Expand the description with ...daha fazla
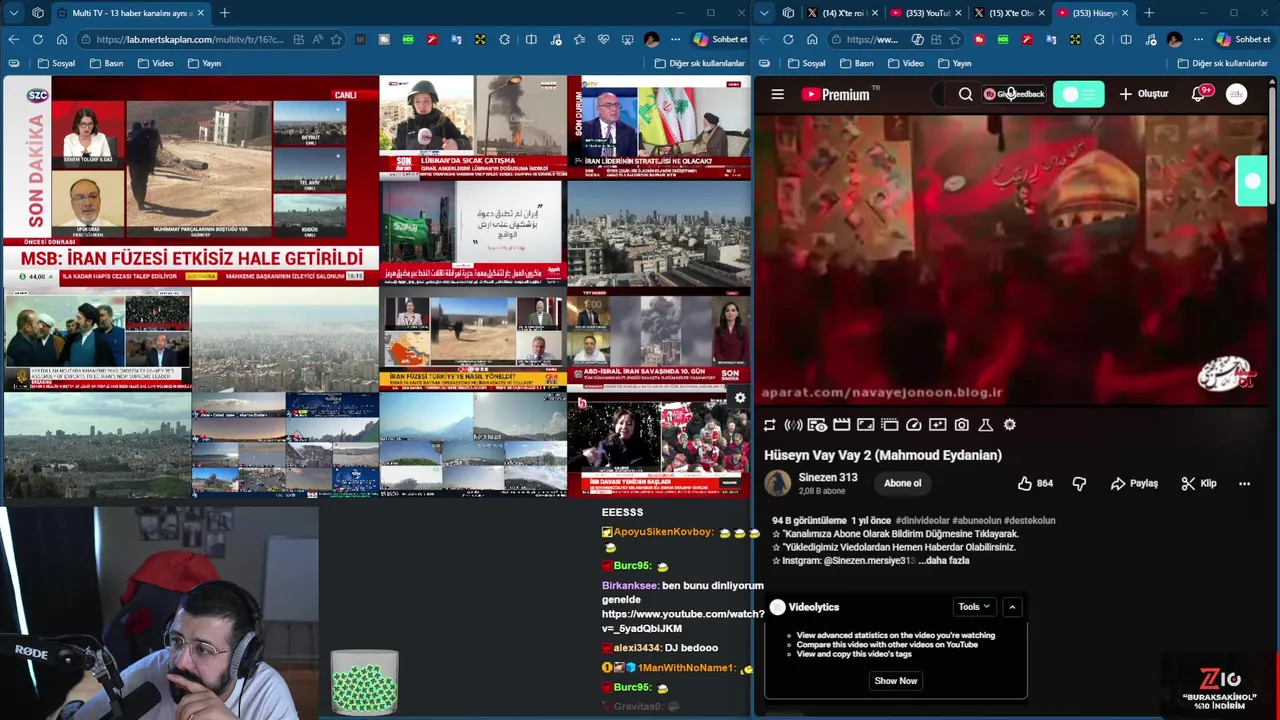1280x720 pixels. (x=944, y=560)
